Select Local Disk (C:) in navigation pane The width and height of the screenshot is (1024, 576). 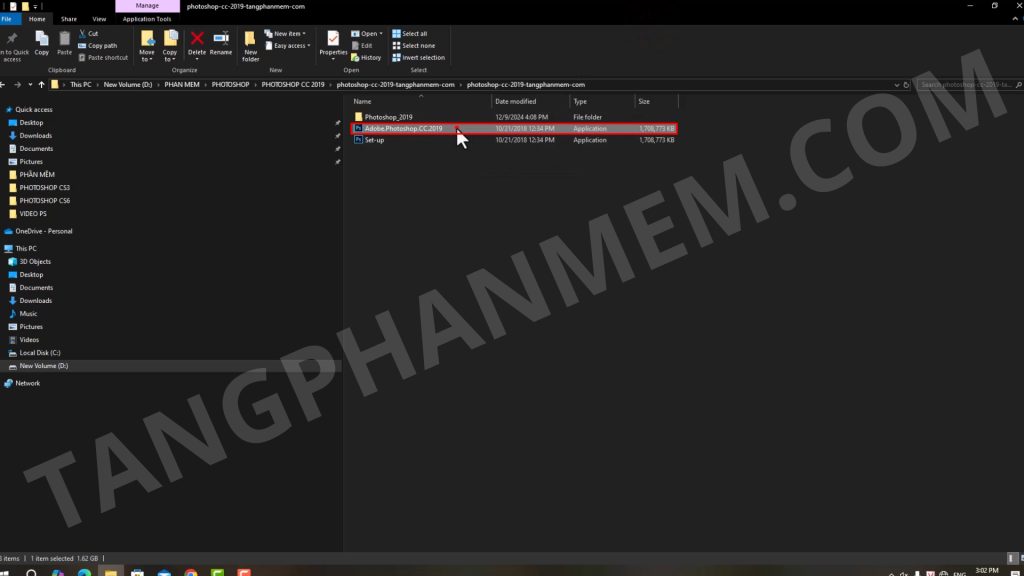(x=40, y=353)
